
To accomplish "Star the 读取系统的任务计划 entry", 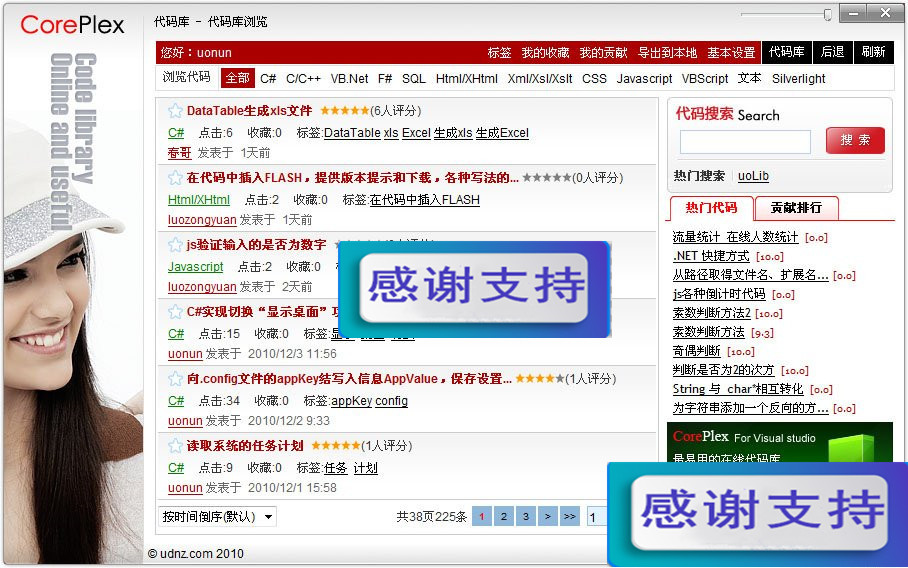I will tap(175, 446).
